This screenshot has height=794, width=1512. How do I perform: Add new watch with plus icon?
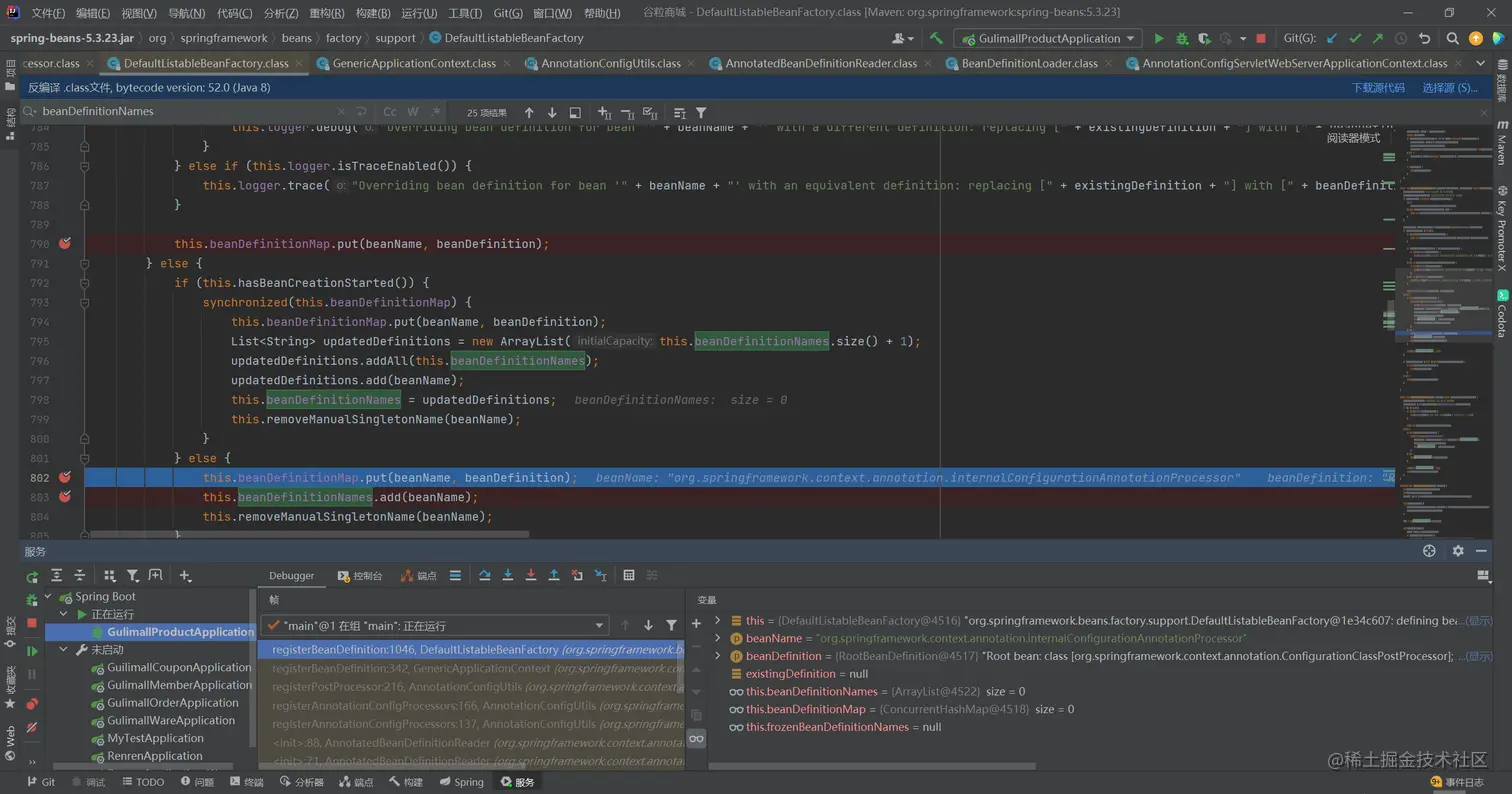click(697, 624)
